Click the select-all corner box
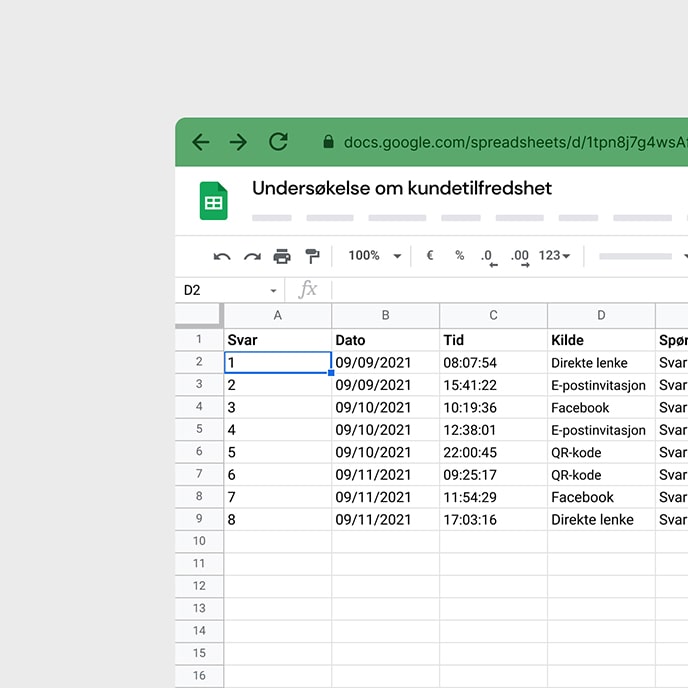Viewport: 688px width, 688px height. (199, 315)
